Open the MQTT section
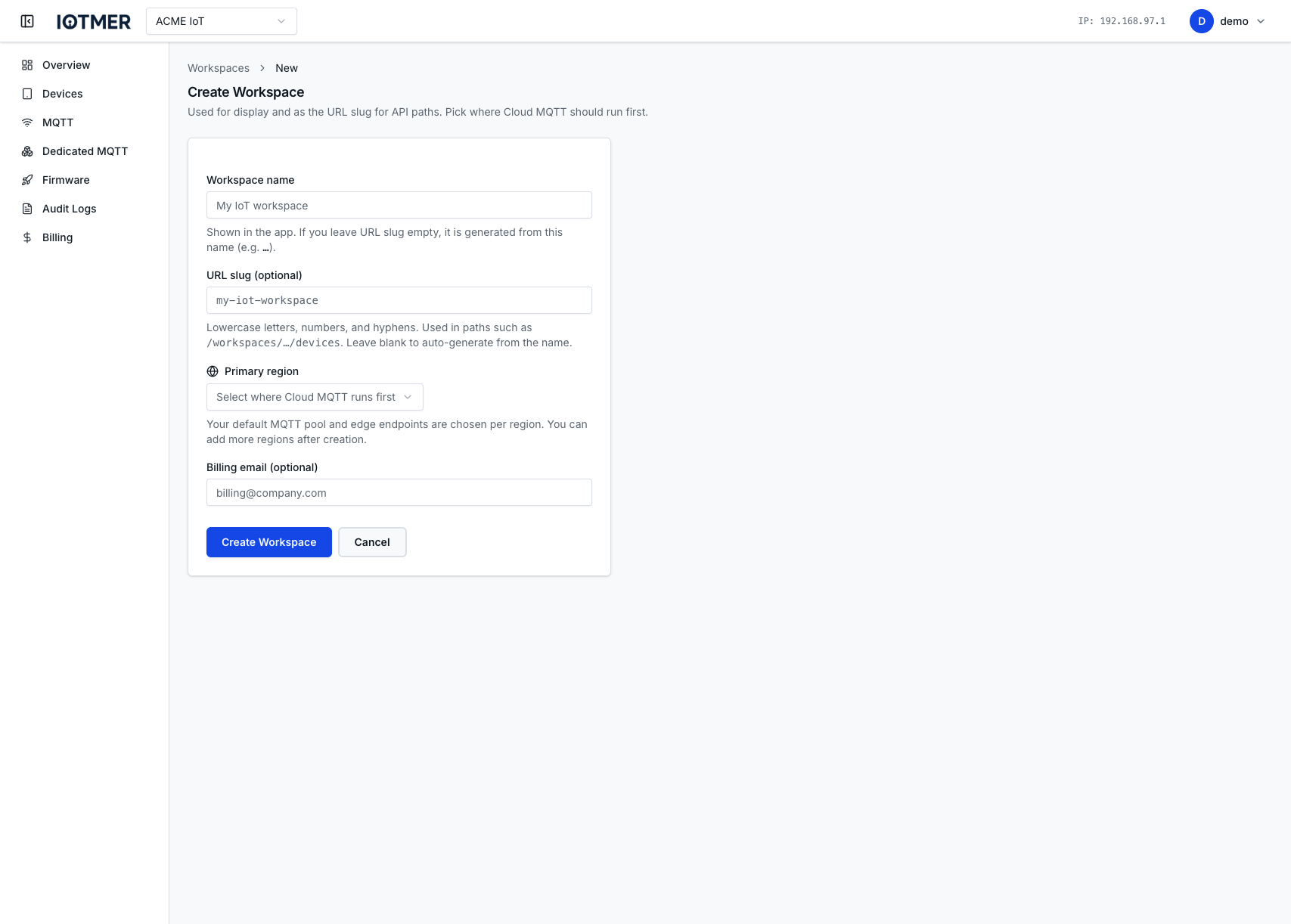The width and height of the screenshot is (1291, 924). pos(57,122)
